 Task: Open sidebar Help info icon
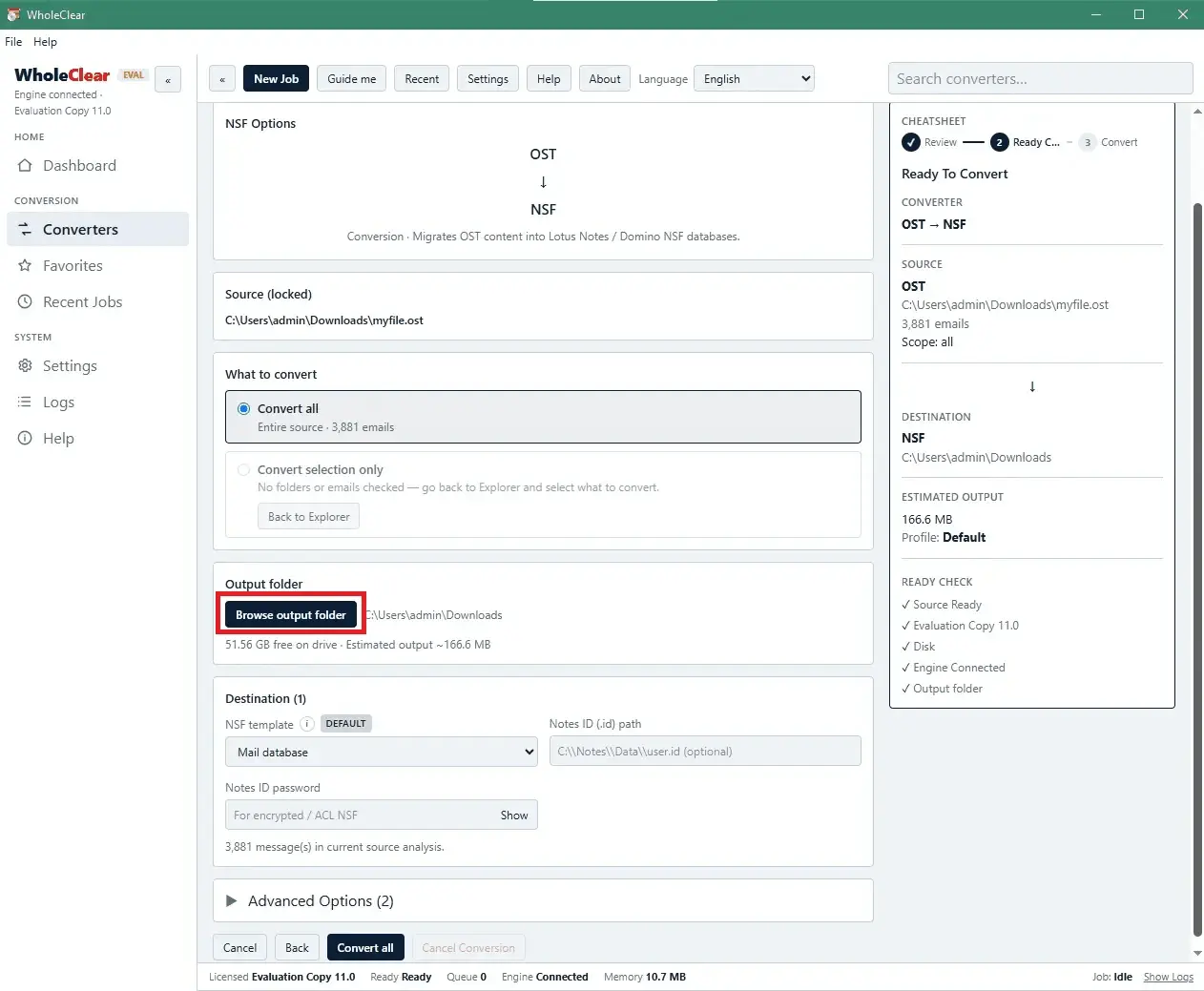coord(25,439)
